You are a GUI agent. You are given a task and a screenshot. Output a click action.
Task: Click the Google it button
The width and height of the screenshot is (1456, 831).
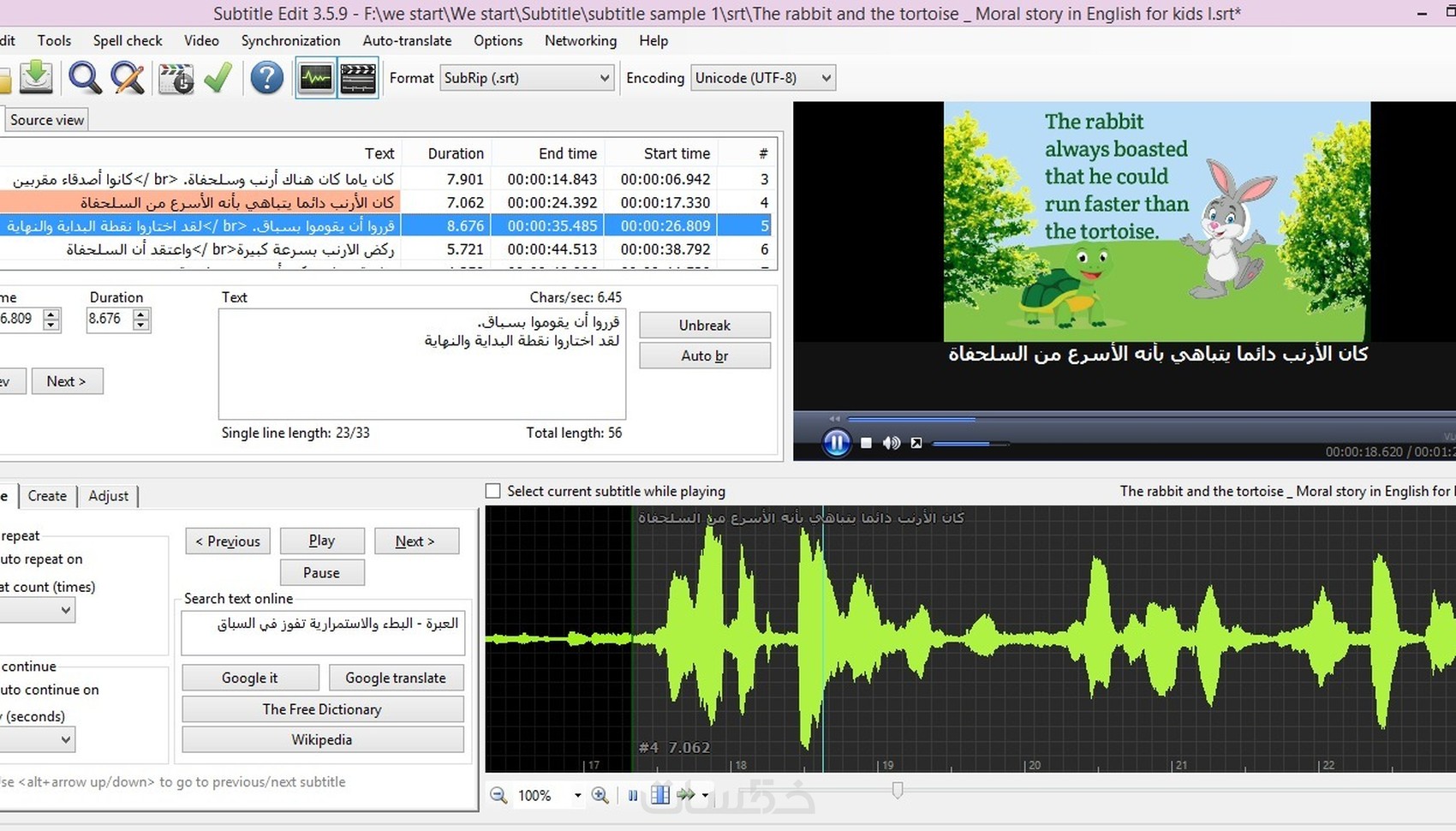point(250,678)
